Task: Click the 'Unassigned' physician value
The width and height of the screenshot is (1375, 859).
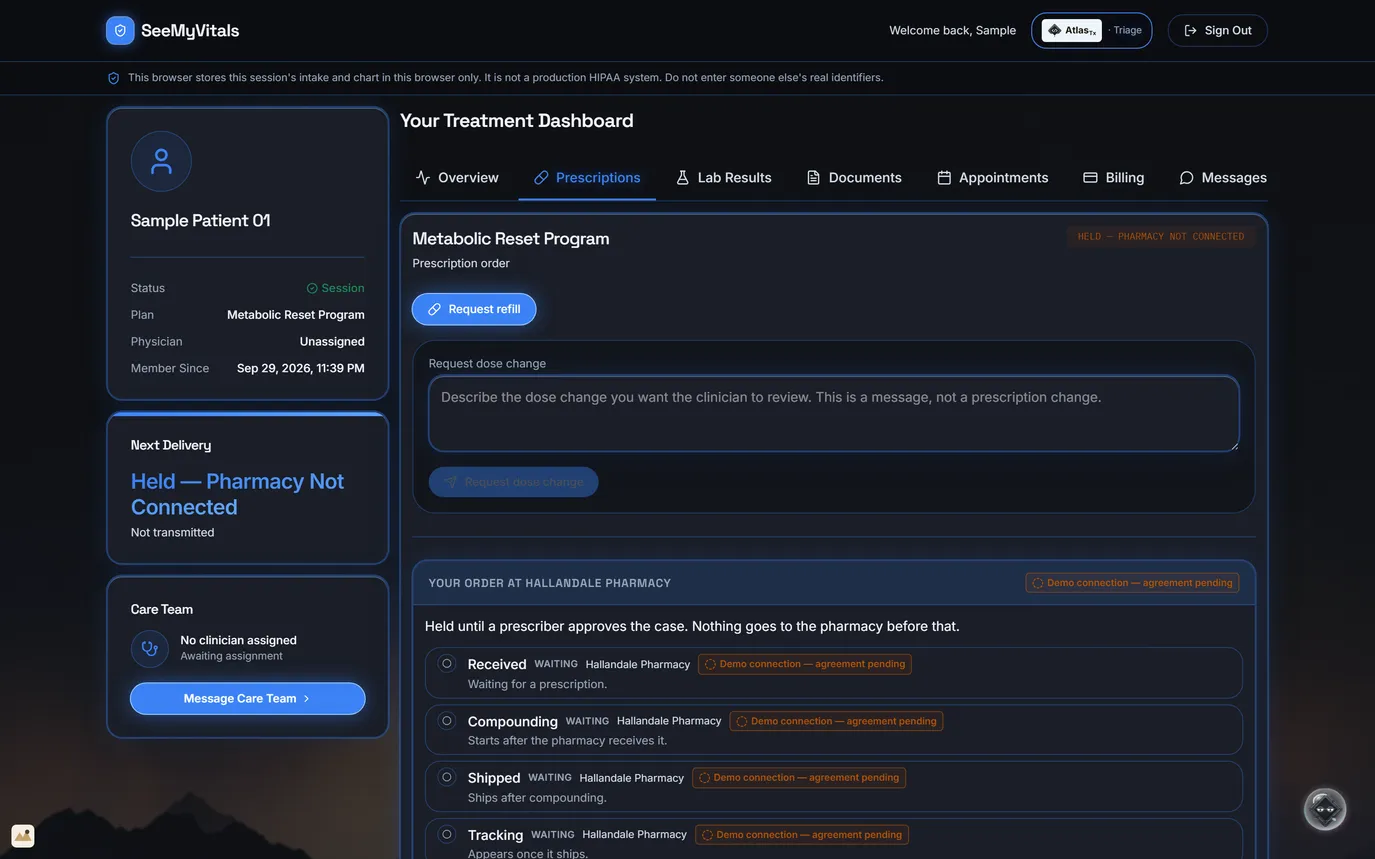Action: pyautogui.click(x=332, y=342)
